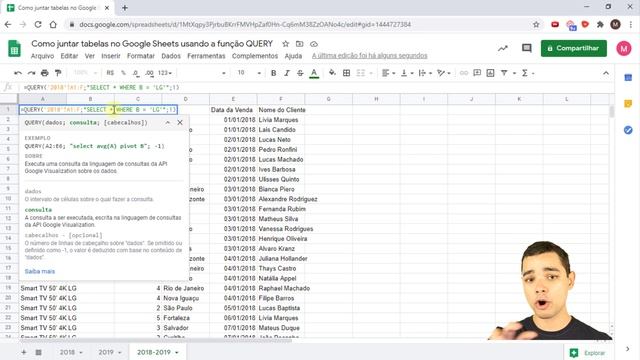Open Calendar in side panel

tap(628, 78)
